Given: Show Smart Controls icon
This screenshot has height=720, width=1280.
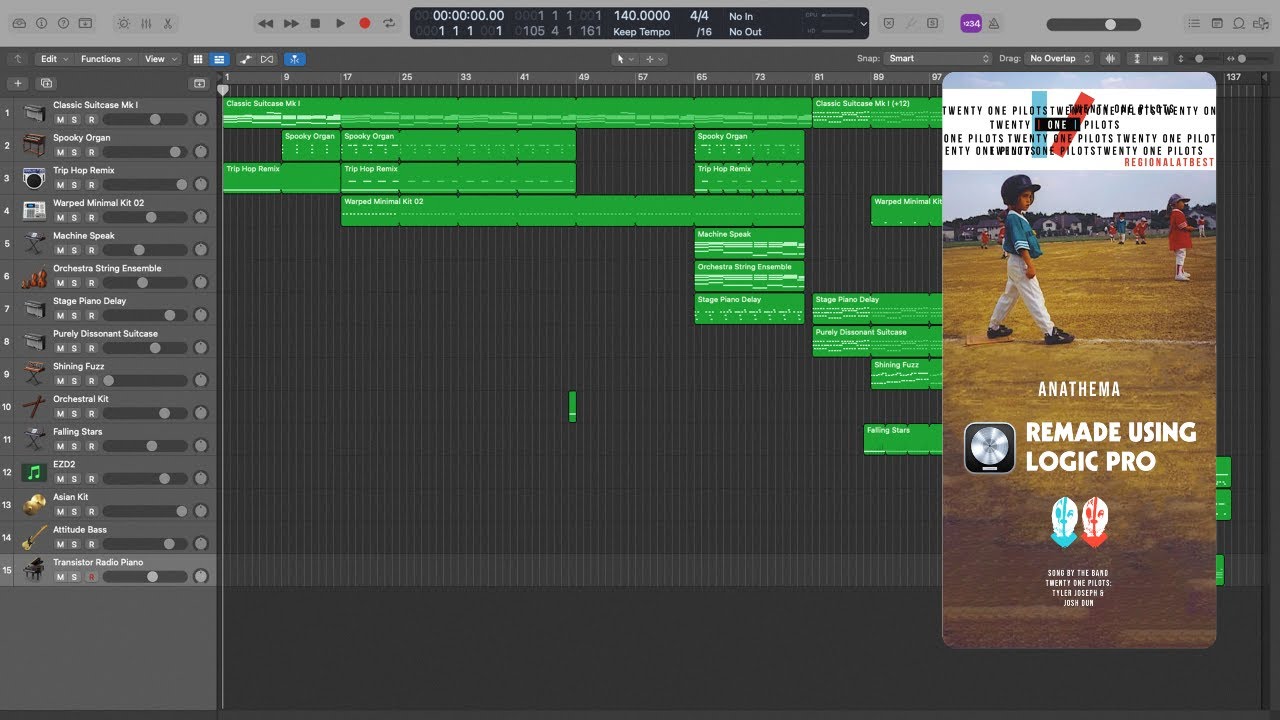Looking at the screenshot, I should [x=123, y=23].
